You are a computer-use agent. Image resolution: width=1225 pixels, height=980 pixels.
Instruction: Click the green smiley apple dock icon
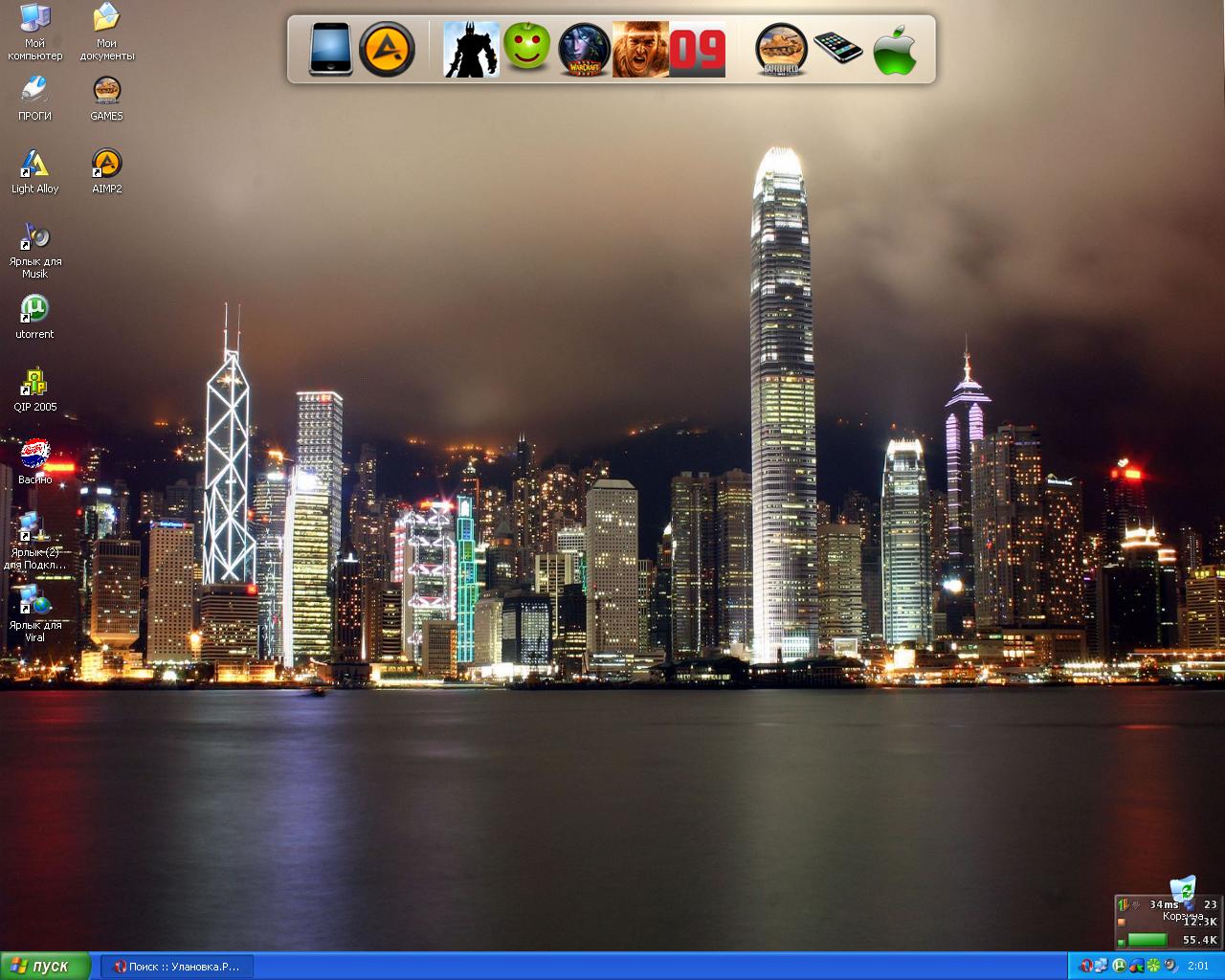coord(527,48)
